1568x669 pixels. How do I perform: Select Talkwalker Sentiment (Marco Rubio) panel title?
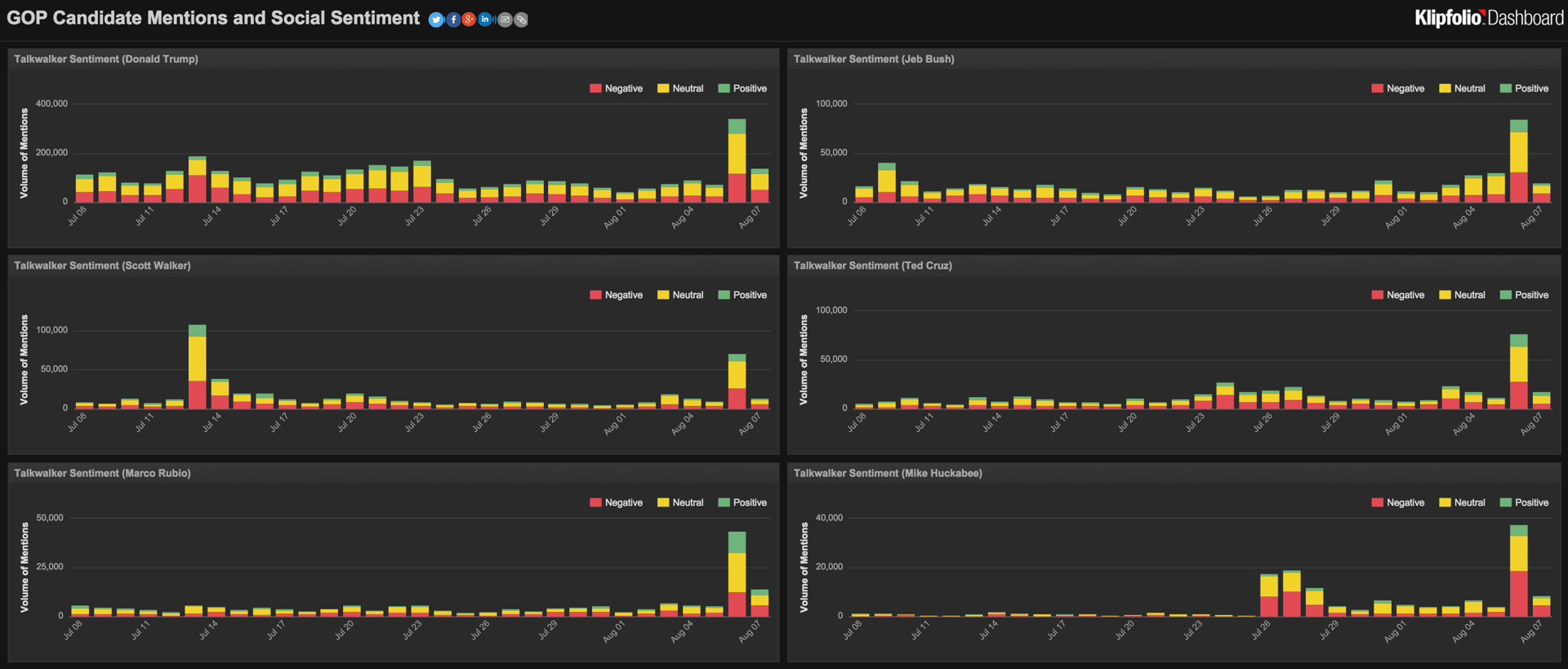coord(102,473)
